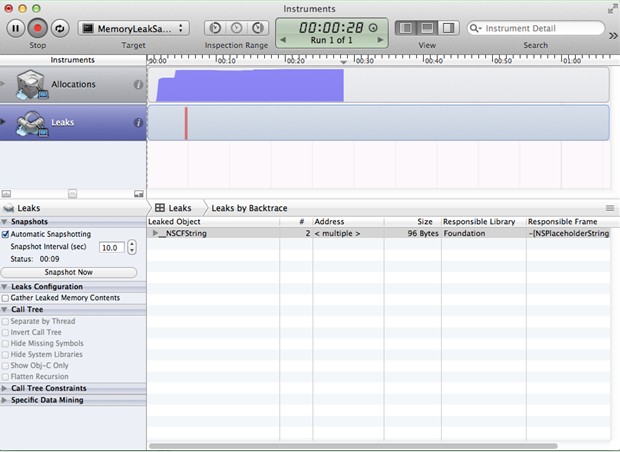Click the Snapshot Interval field showing 10.0
620x452 pixels.
pyautogui.click(x=112, y=248)
